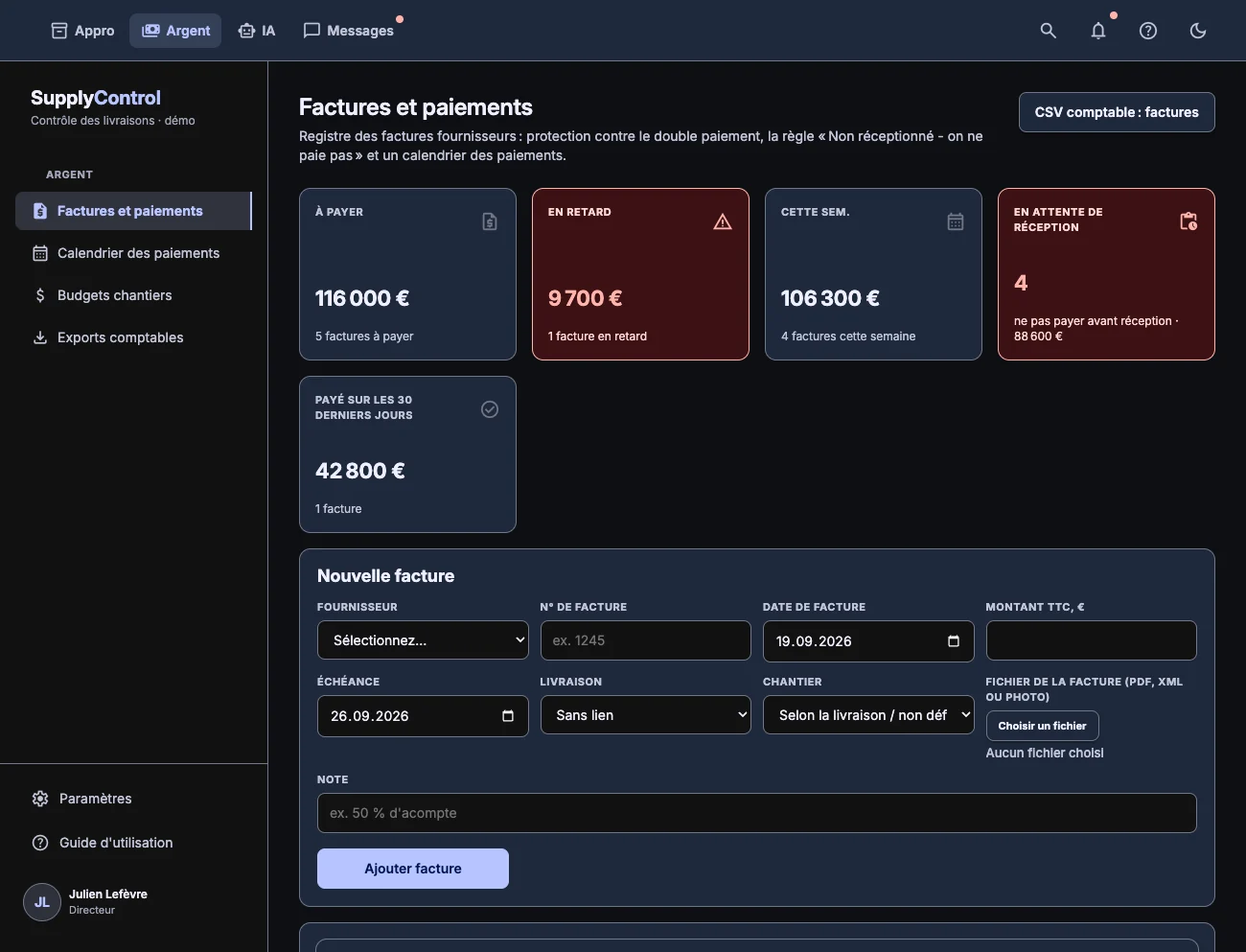
Task: Click the Nouvelle facture heading
Action: [386, 576]
